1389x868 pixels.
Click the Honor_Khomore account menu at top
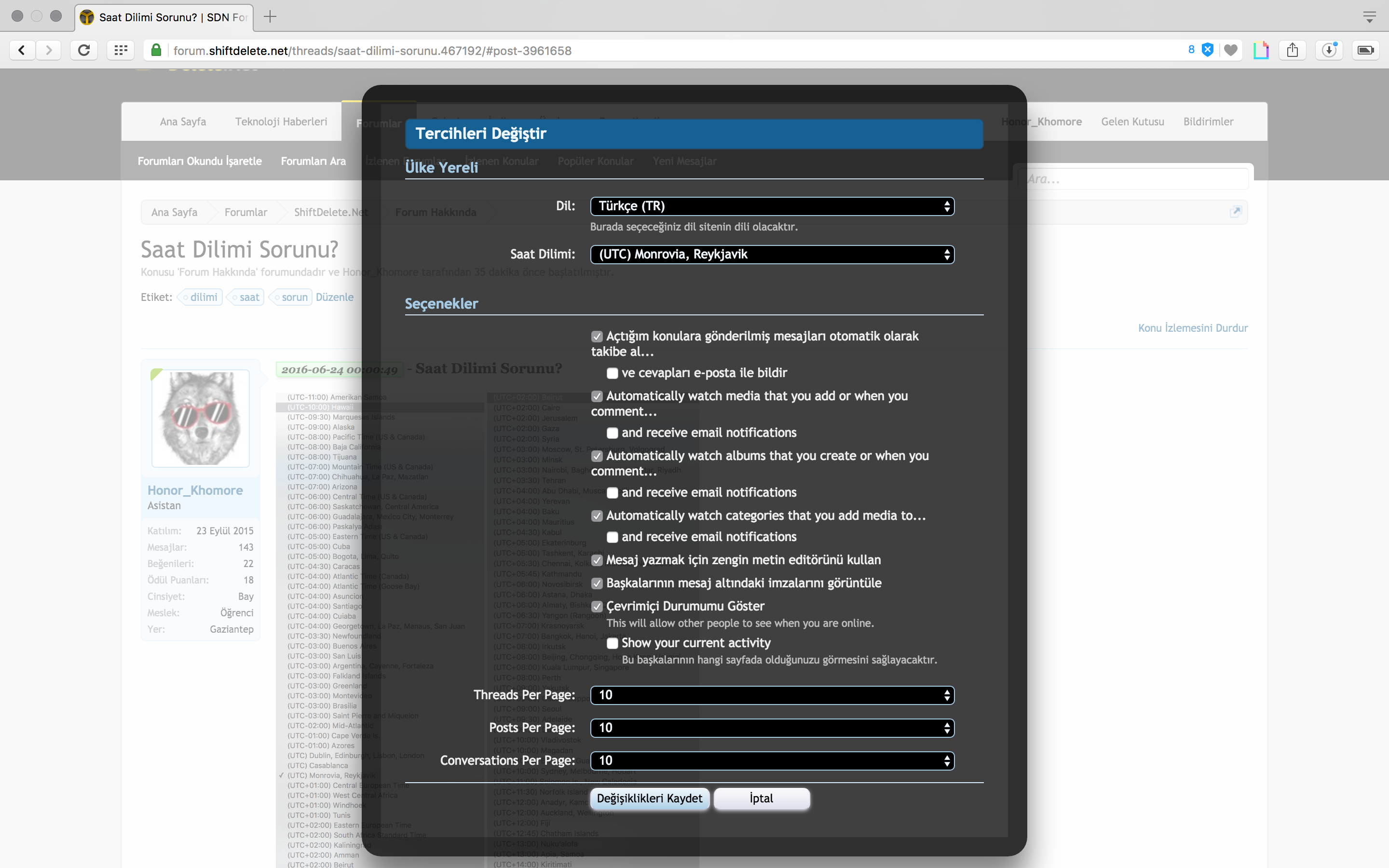[1041, 122]
